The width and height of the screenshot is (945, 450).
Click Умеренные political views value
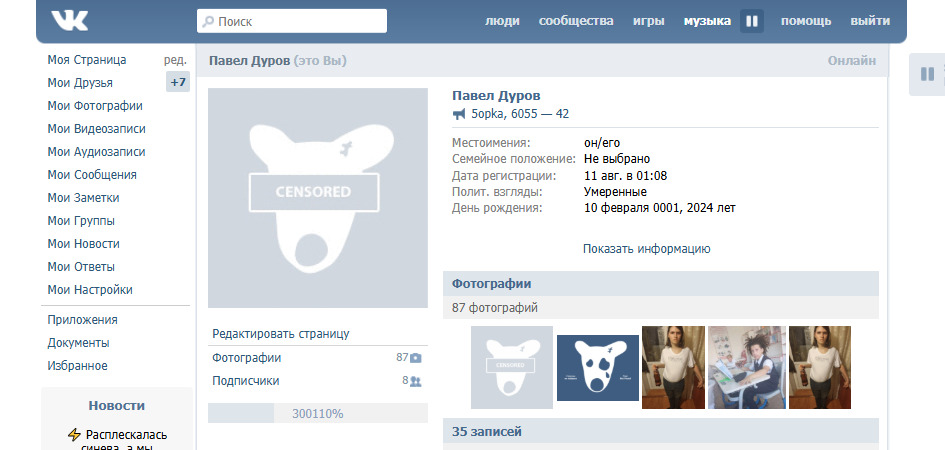point(615,192)
